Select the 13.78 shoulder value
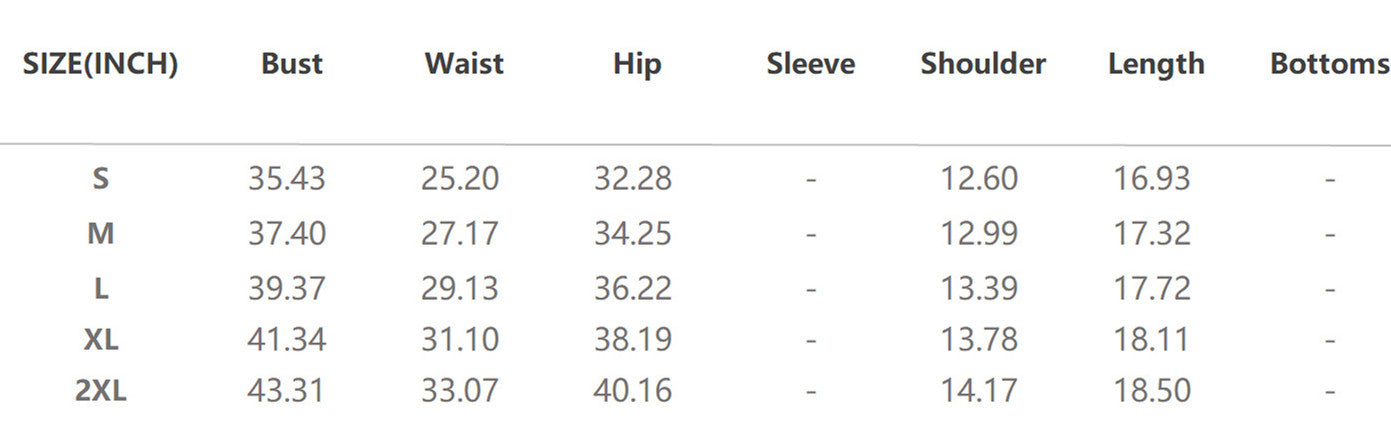This screenshot has width=1391, height=437. click(x=979, y=340)
